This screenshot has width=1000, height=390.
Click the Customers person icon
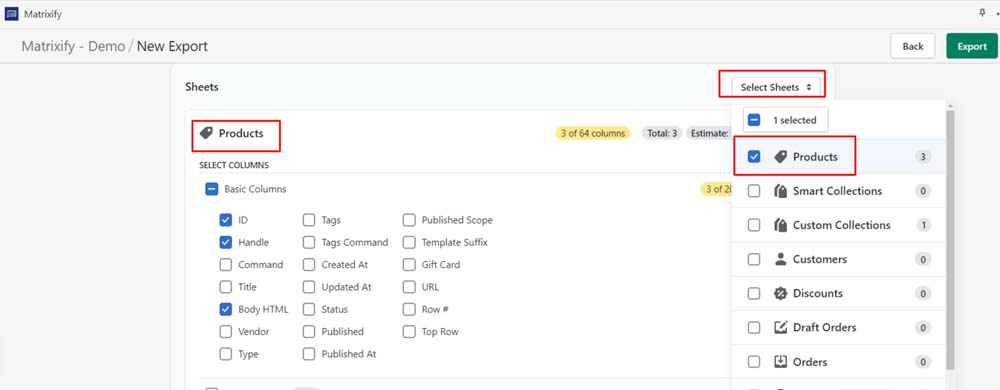[781, 259]
